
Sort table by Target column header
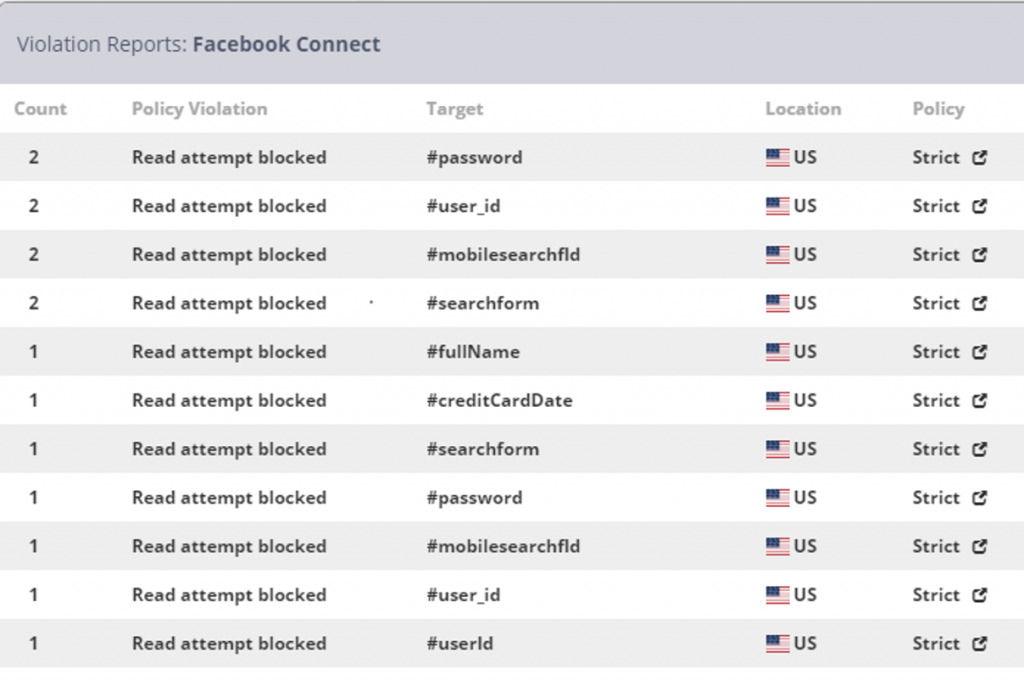455,108
